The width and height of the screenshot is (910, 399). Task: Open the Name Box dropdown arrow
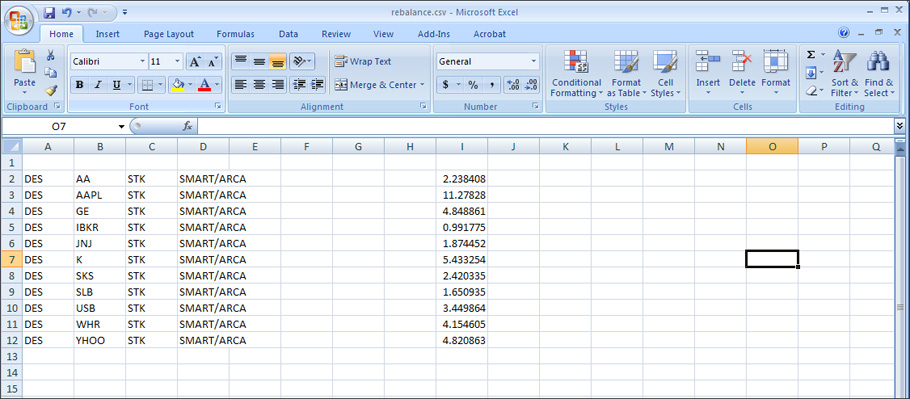[121, 126]
